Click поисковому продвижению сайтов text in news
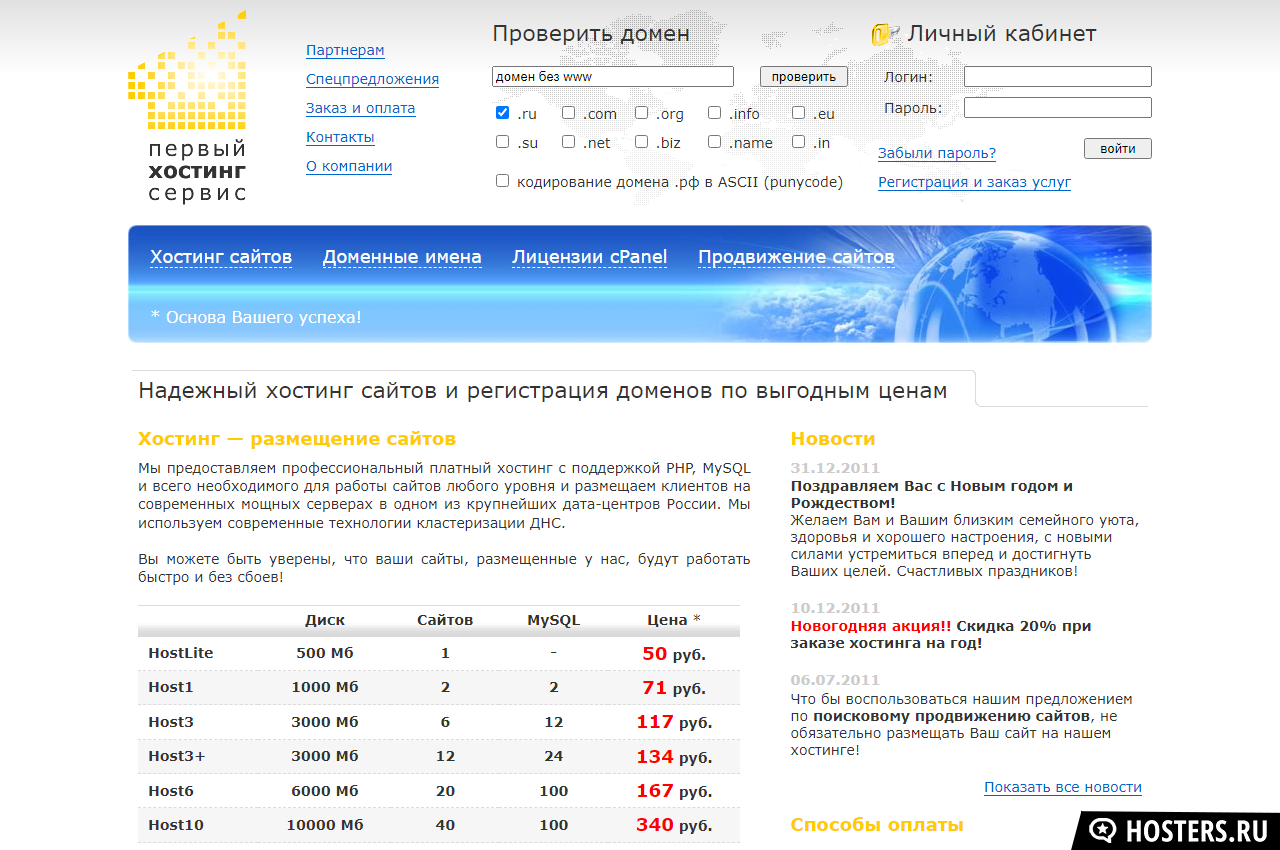1280x850 pixels. pyautogui.click(x=950, y=716)
